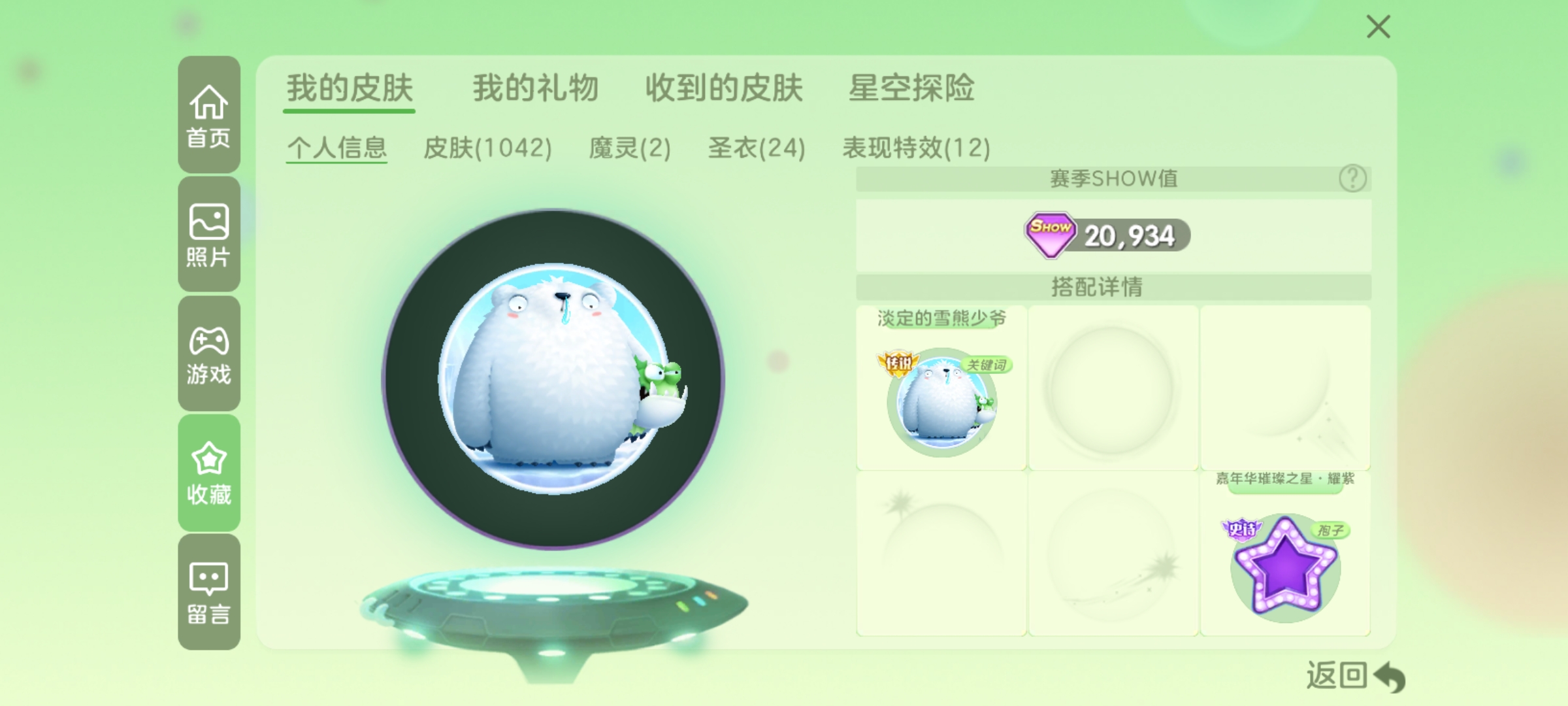The height and width of the screenshot is (706, 1568).
Task: Switch to 我的礼物 tab
Action: (x=536, y=88)
